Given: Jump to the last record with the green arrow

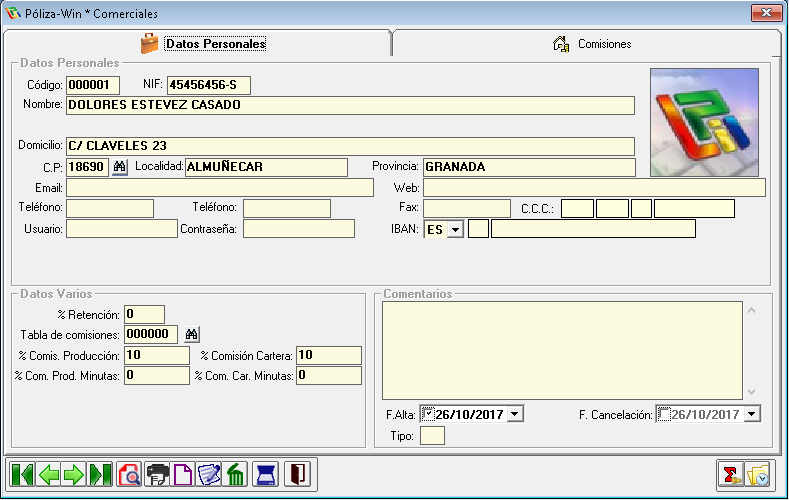Looking at the screenshot, I should coord(100,474).
